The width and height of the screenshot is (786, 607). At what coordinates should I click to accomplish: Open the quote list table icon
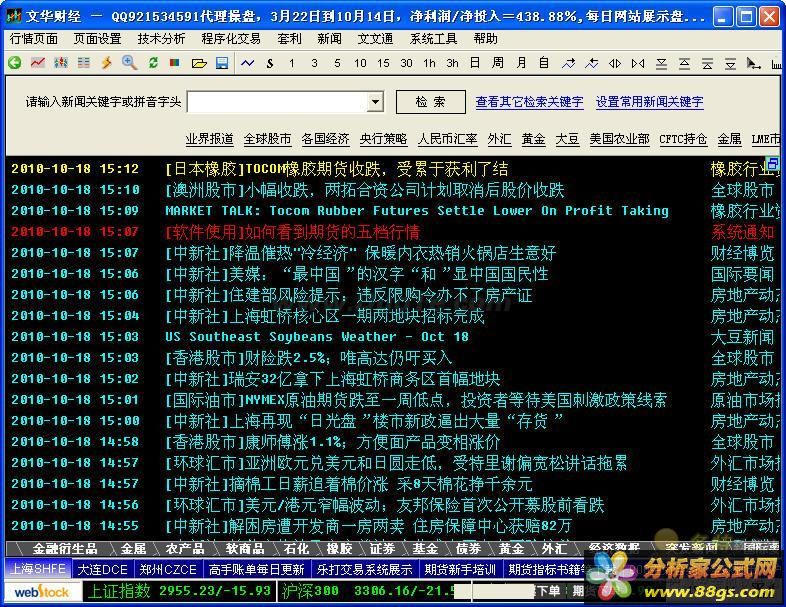(84, 63)
